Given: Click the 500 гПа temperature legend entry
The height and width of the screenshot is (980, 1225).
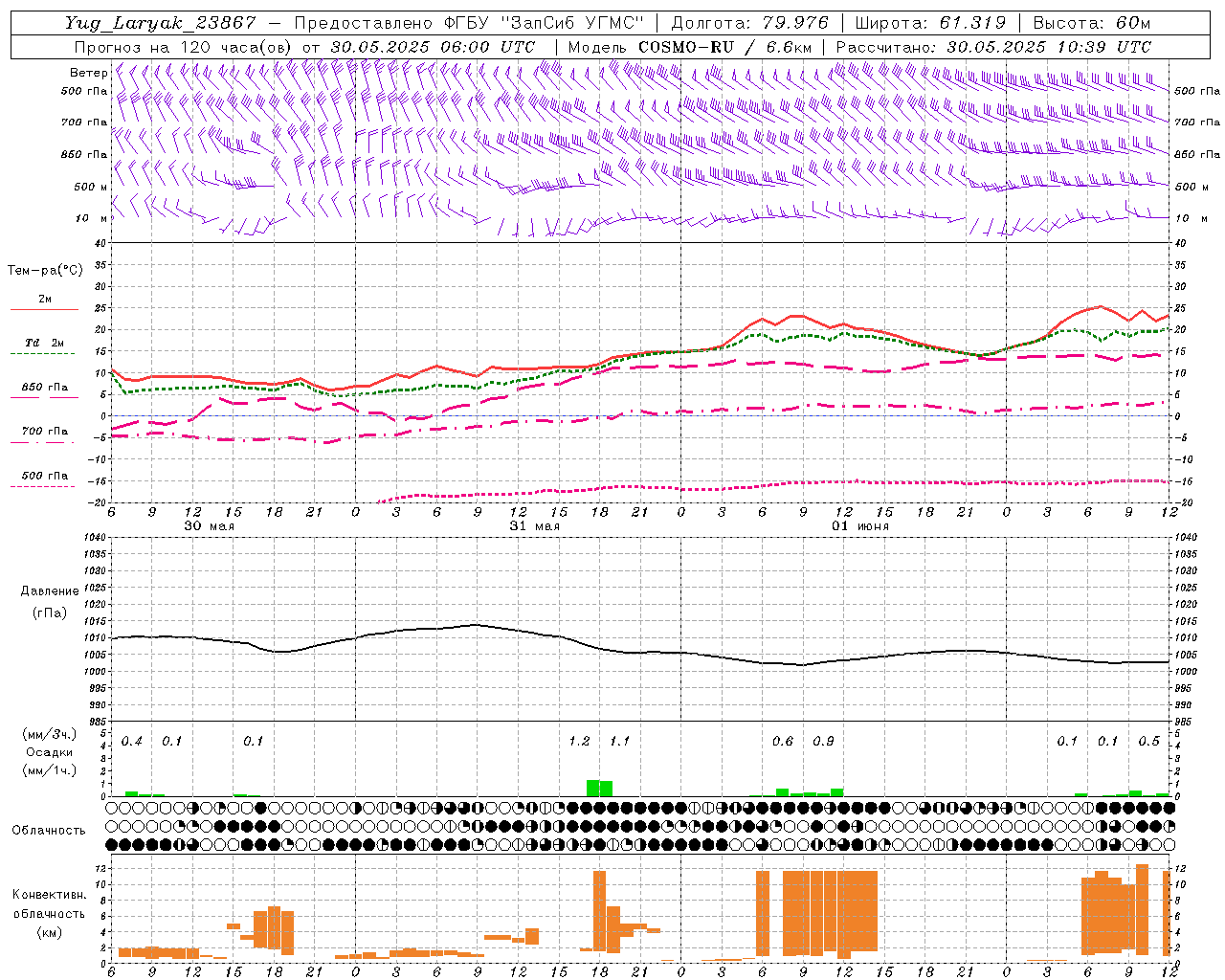Looking at the screenshot, I should pyautogui.click(x=45, y=476).
